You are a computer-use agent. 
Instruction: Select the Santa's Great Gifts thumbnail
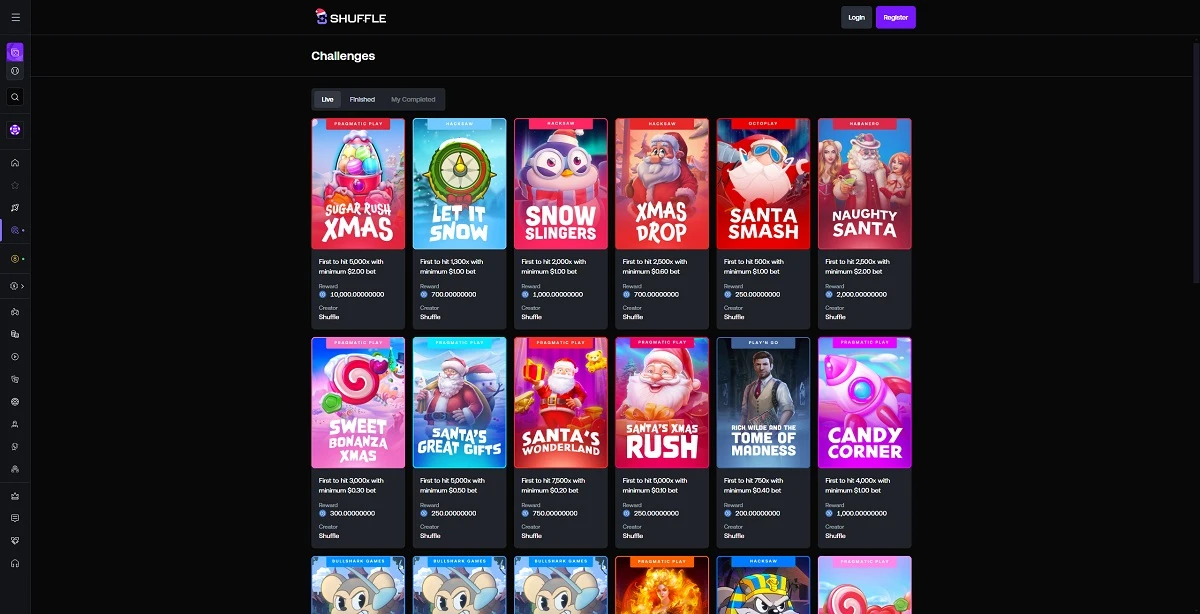point(459,403)
